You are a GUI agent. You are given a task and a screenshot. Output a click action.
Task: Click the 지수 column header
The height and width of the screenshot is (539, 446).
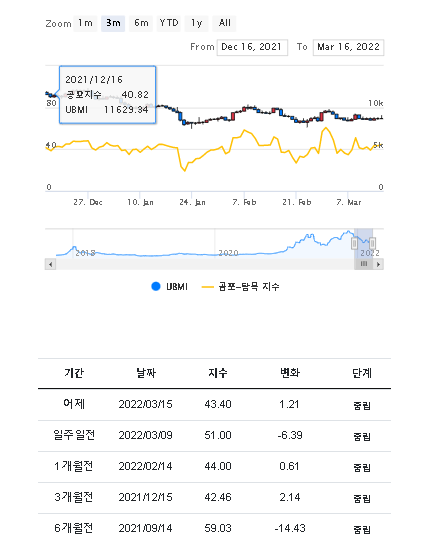tap(218, 373)
